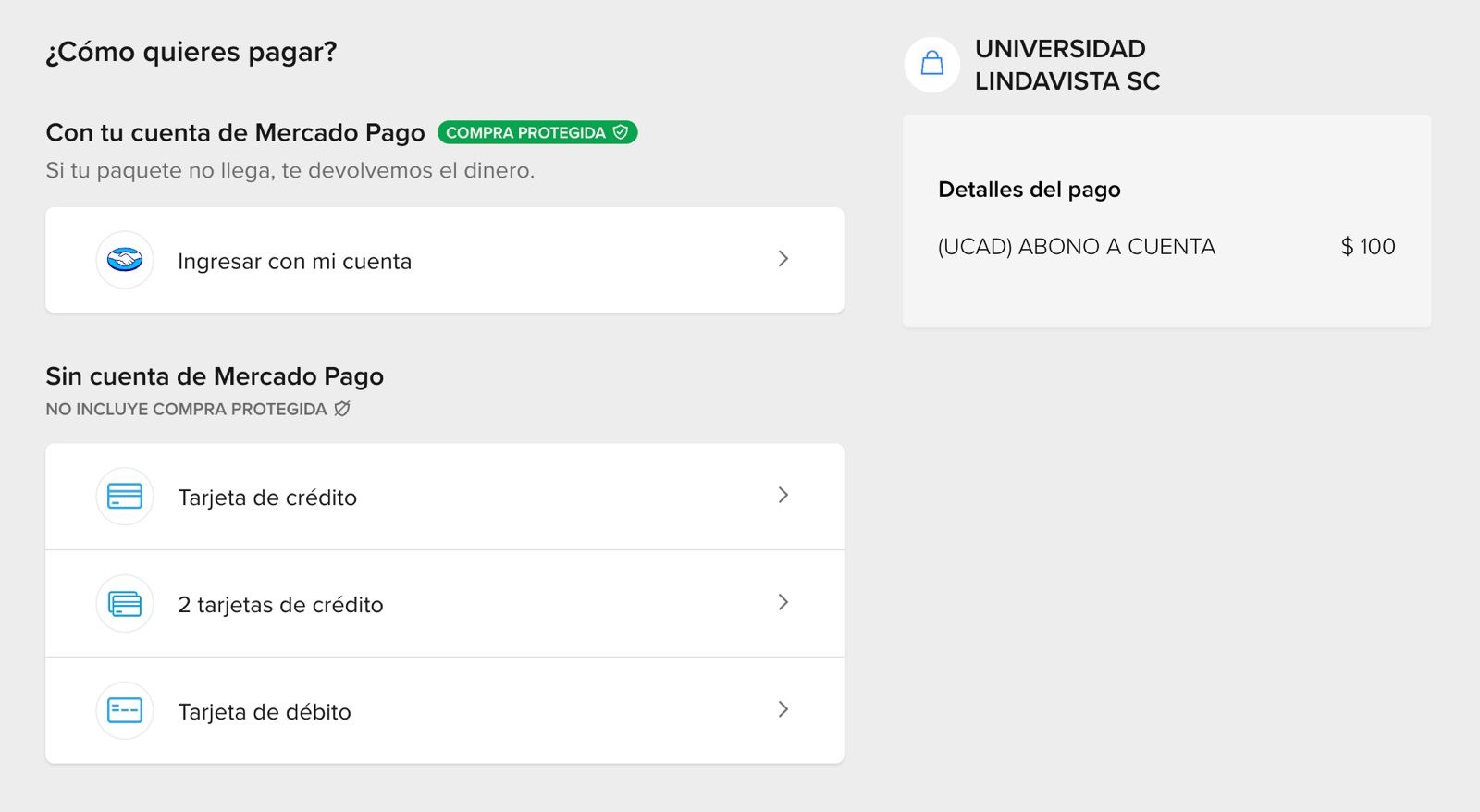Open chevron on 2 tarjetas de crédito row
Viewport: 1480px width, 812px height.
[x=783, y=603]
